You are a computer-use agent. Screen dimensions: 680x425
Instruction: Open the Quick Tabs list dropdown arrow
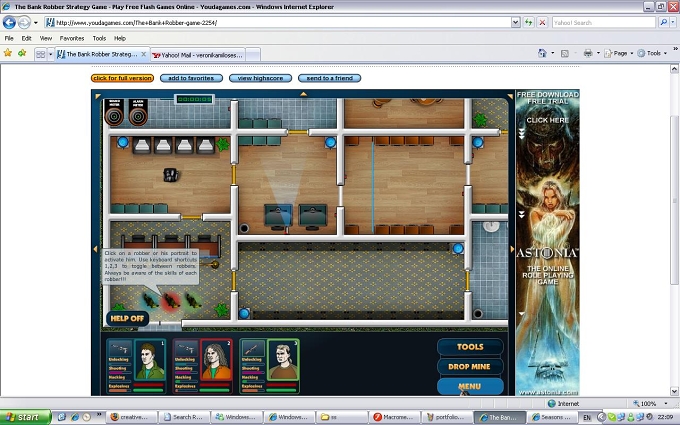[50, 54]
